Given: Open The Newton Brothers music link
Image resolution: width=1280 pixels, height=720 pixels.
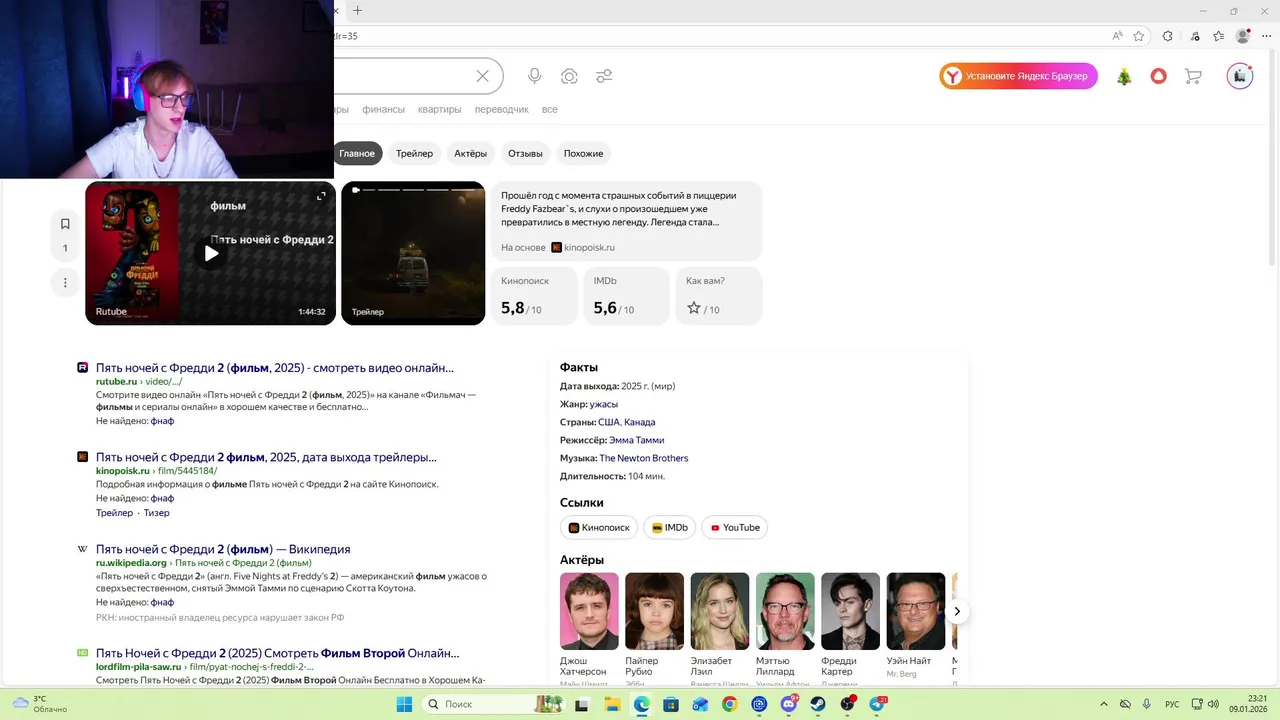Looking at the screenshot, I should point(644,458).
